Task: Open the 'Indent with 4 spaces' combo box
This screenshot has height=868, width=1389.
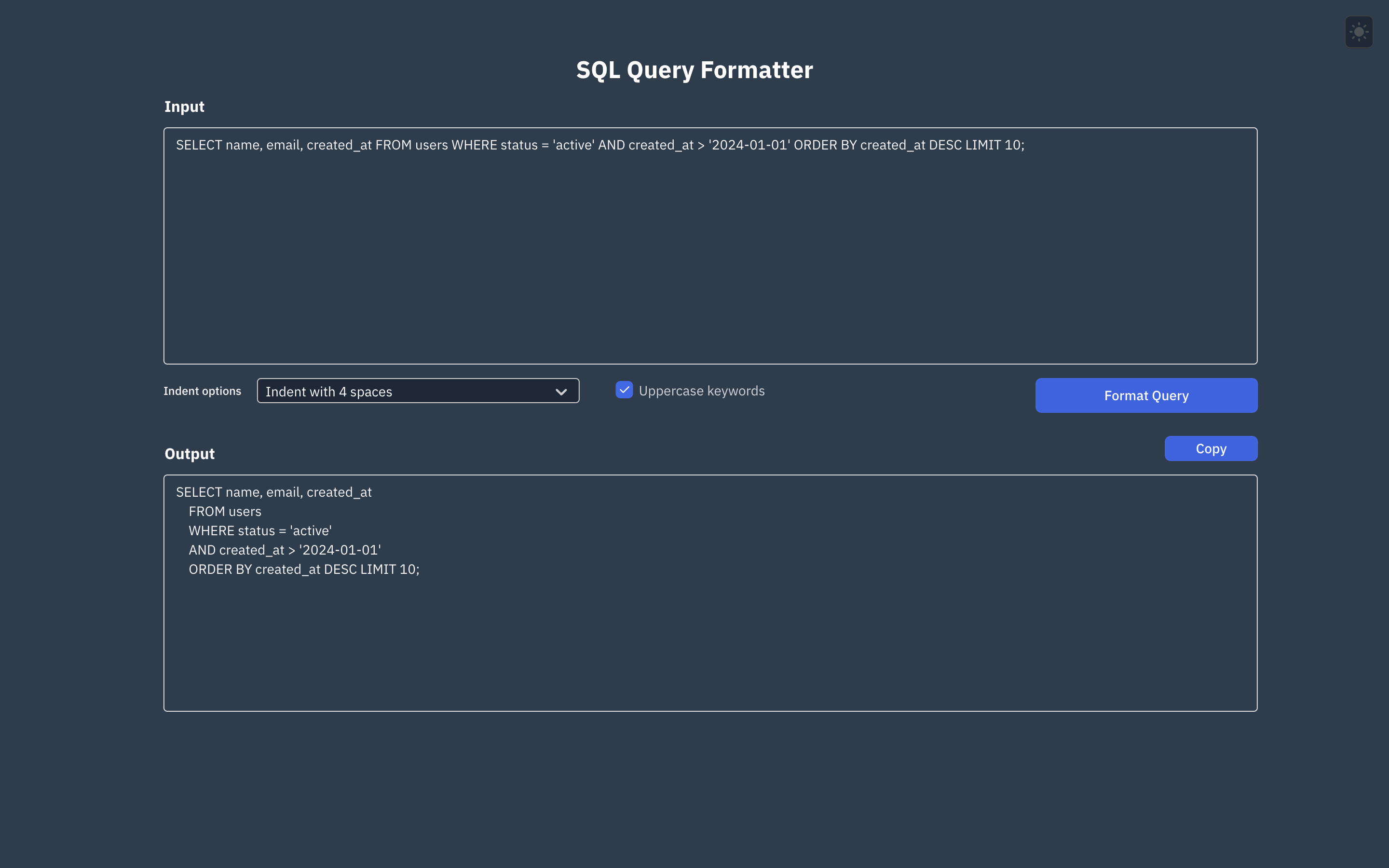Action: pos(402,391)
